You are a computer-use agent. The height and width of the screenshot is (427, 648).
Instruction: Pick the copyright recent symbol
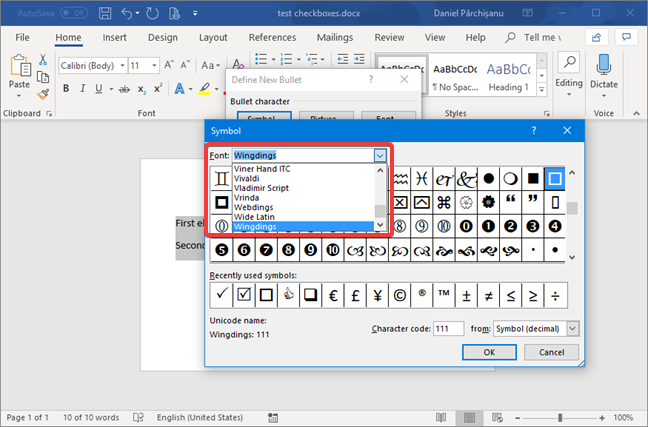coord(400,295)
